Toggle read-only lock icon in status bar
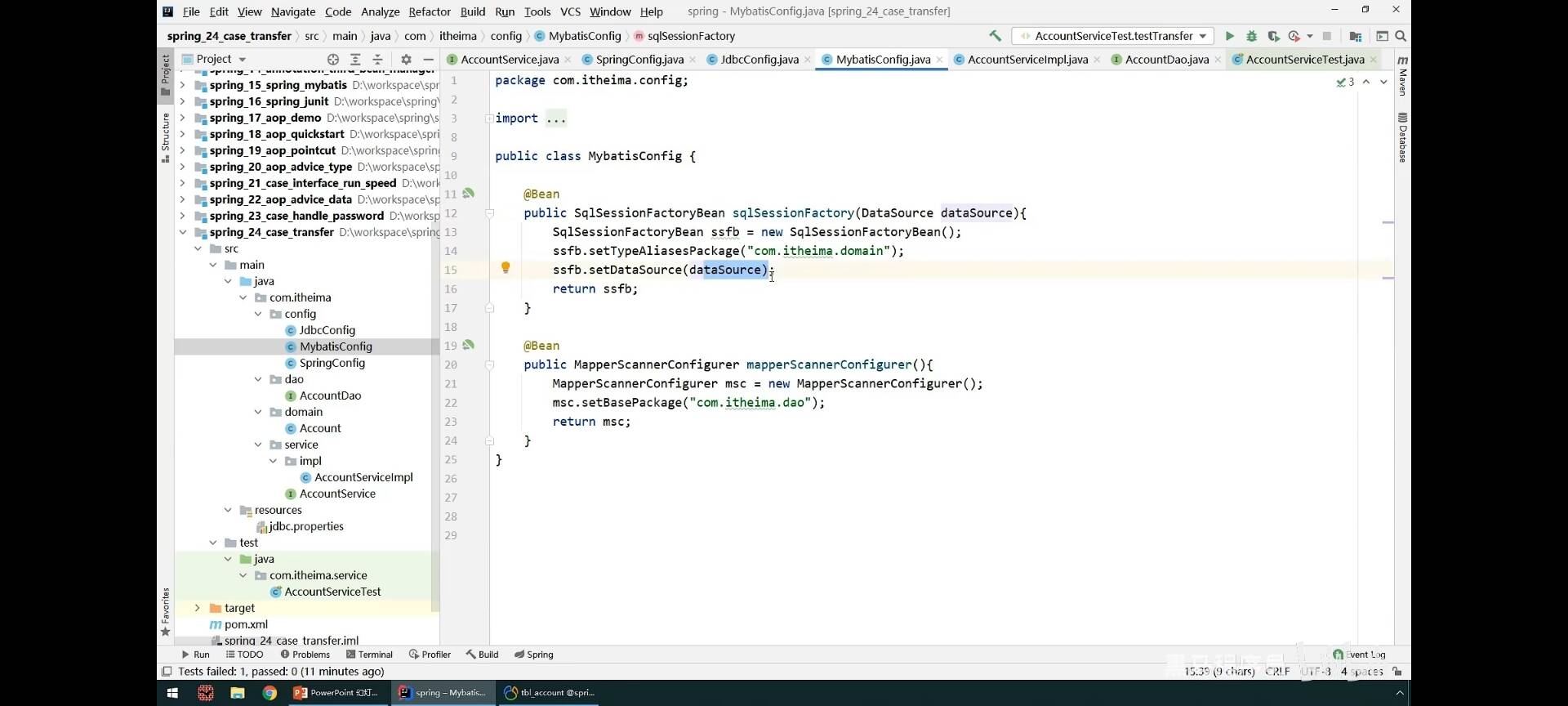1568x706 pixels. tap(1397, 672)
